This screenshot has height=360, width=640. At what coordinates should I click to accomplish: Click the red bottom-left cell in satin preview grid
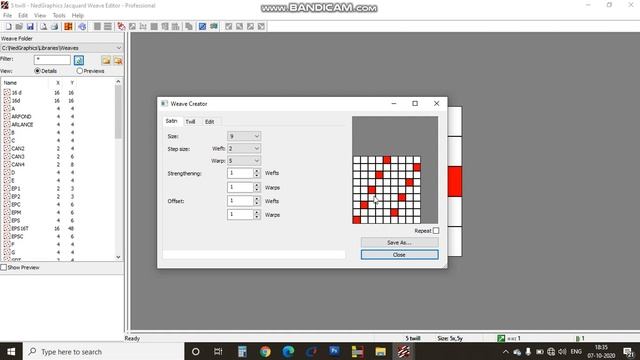357,220
